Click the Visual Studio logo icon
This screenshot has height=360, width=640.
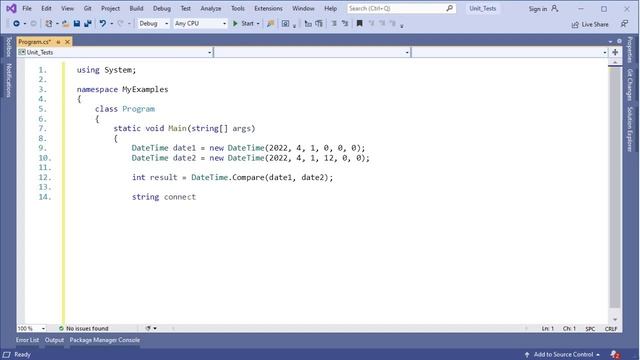[11, 8]
